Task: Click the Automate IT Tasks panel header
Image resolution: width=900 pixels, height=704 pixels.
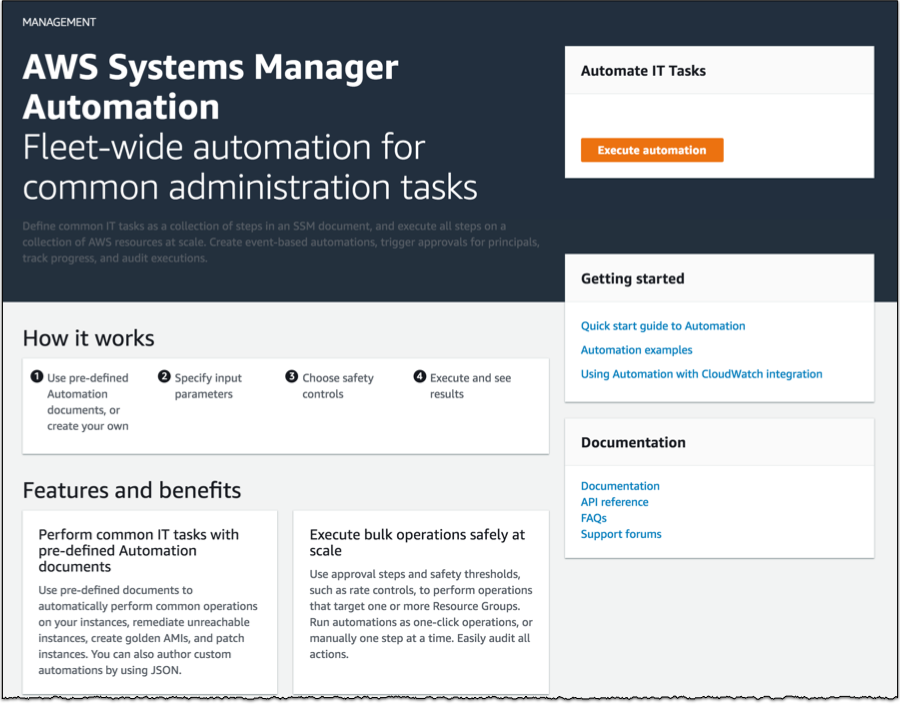Action: tap(643, 71)
